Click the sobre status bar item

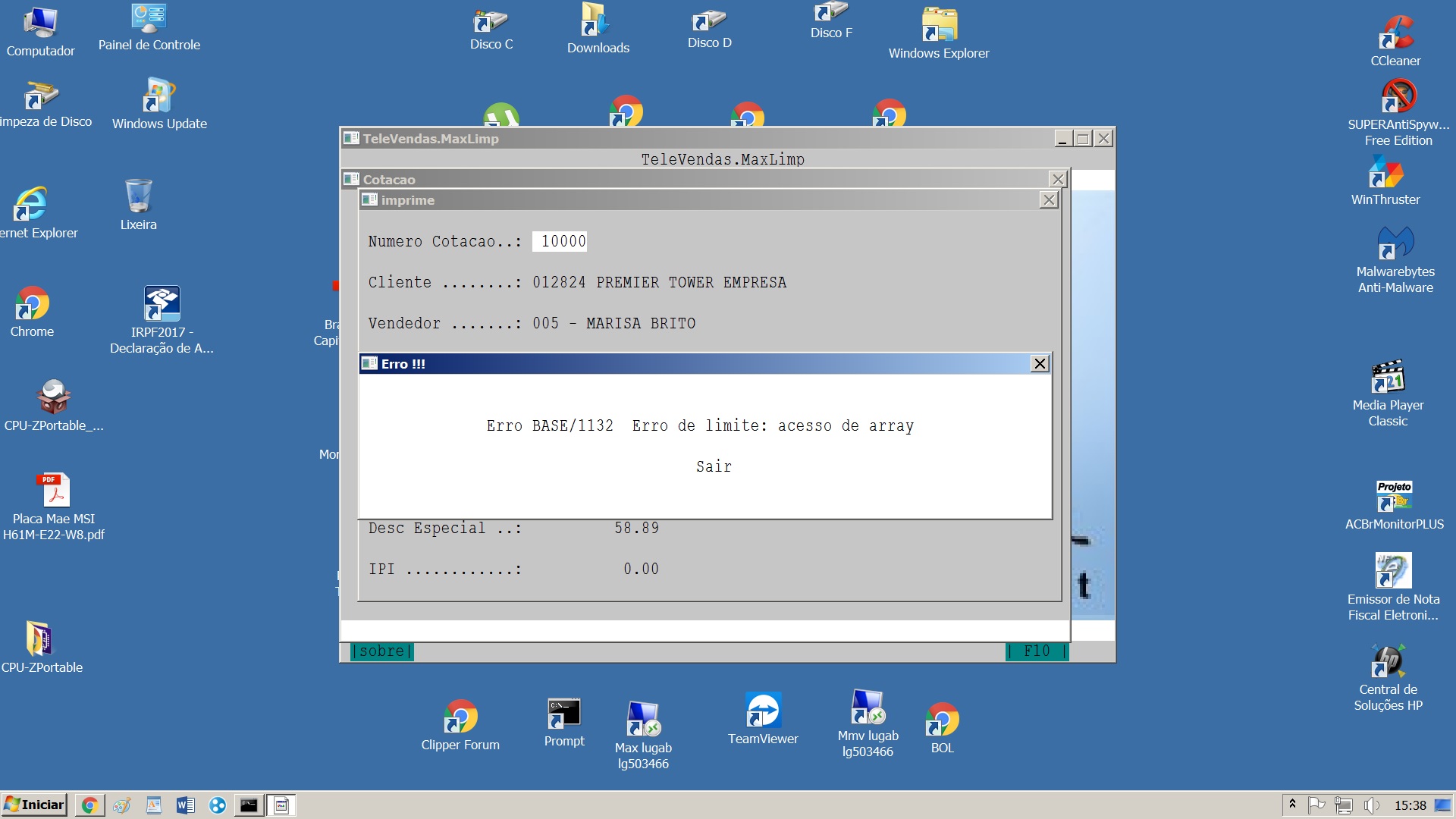381,651
